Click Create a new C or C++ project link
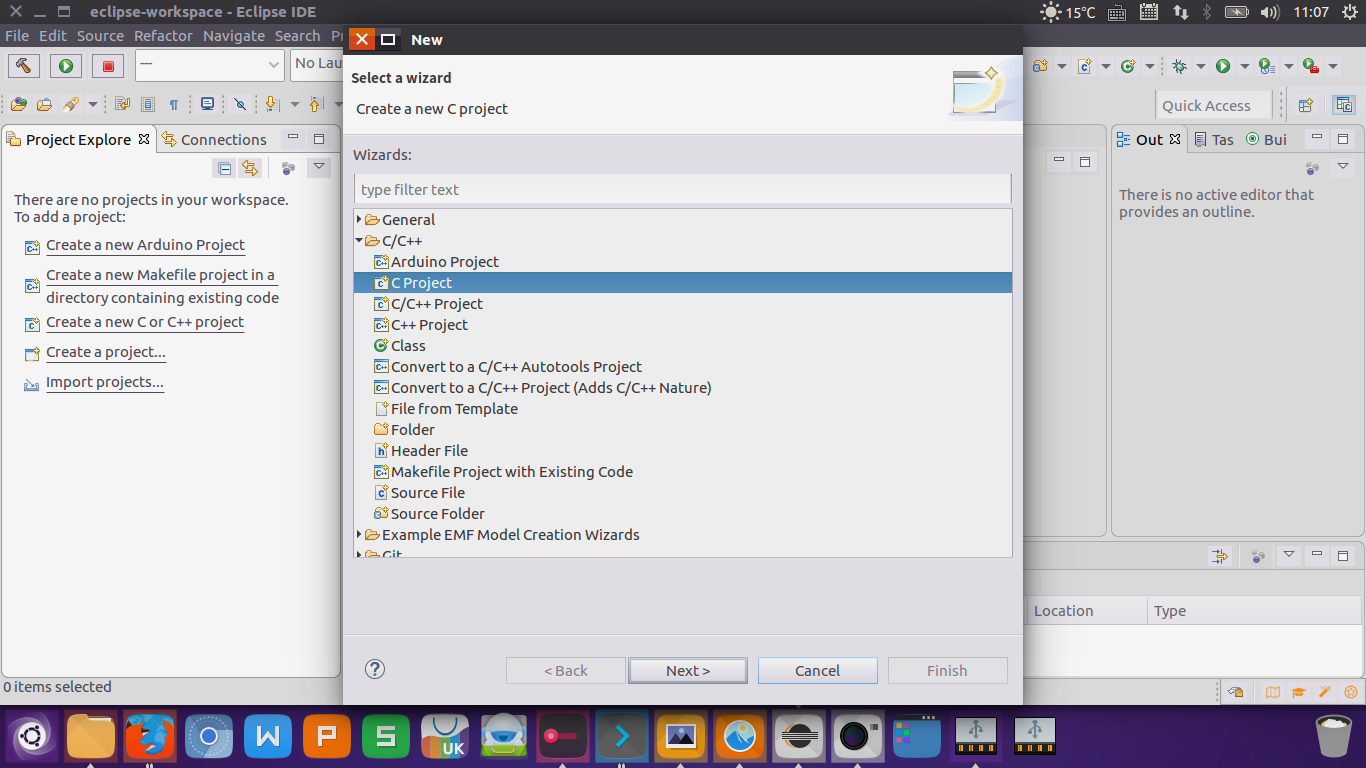The width and height of the screenshot is (1366, 768). (x=145, y=321)
